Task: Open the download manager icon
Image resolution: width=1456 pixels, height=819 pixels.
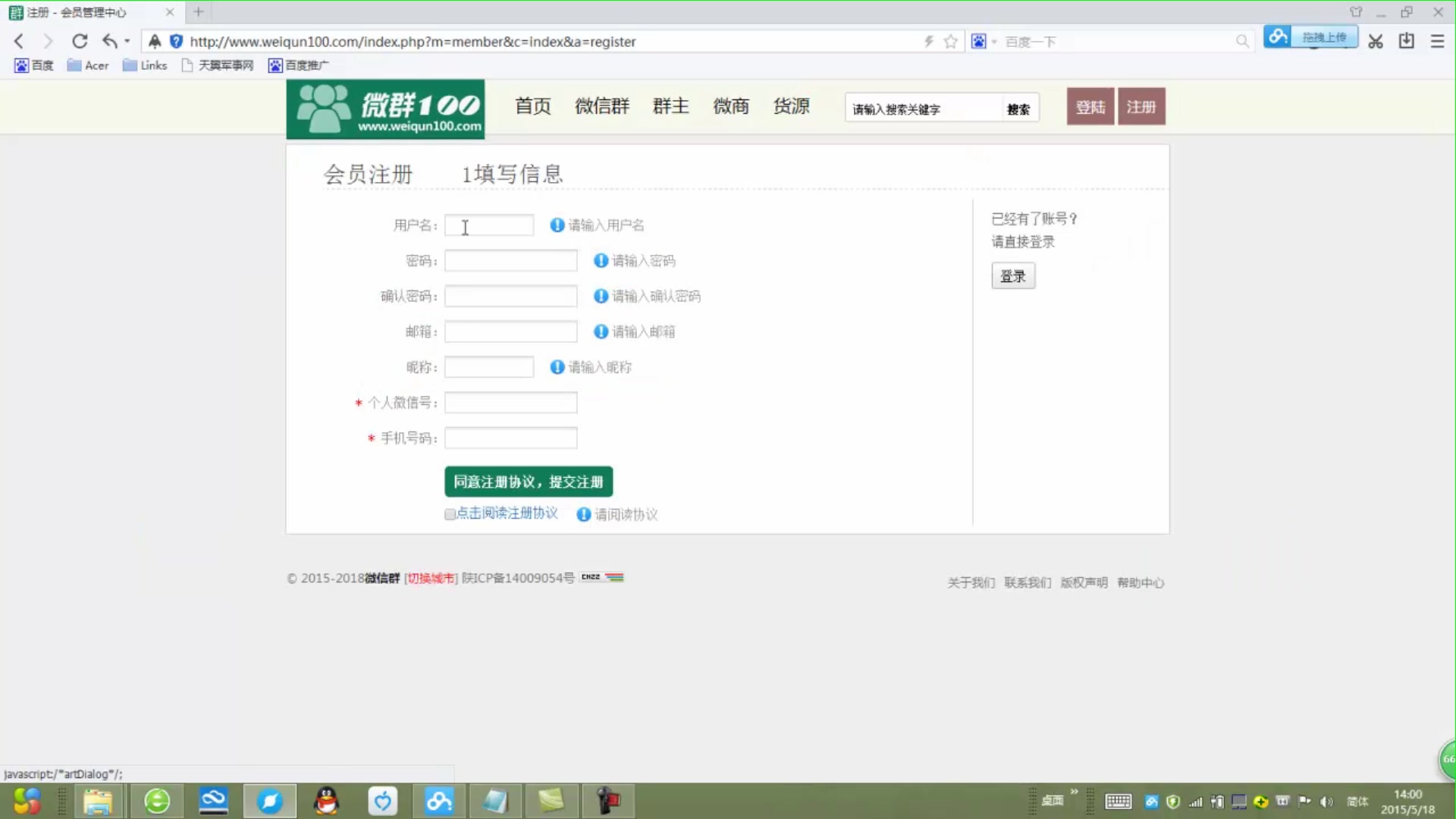Action: pyautogui.click(x=1407, y=42)
